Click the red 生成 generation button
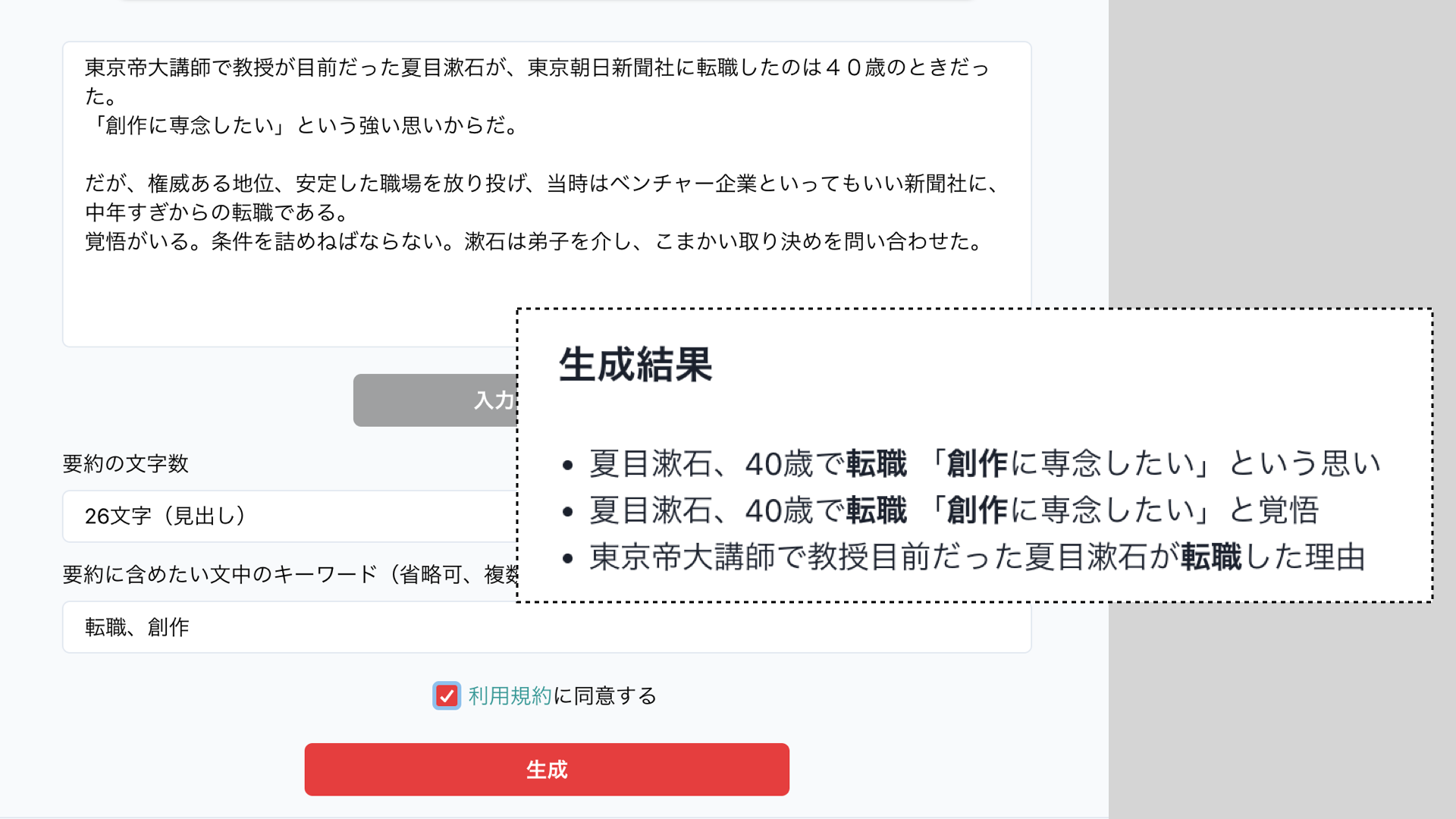Viewport: 1456px width, 819px height. 546,769
